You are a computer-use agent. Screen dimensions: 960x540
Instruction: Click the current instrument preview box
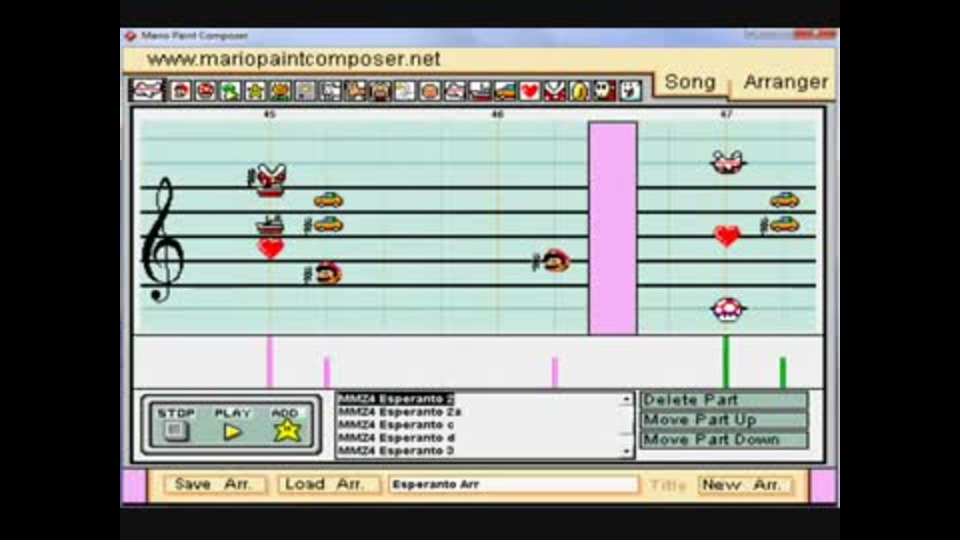tap(148, 90)
